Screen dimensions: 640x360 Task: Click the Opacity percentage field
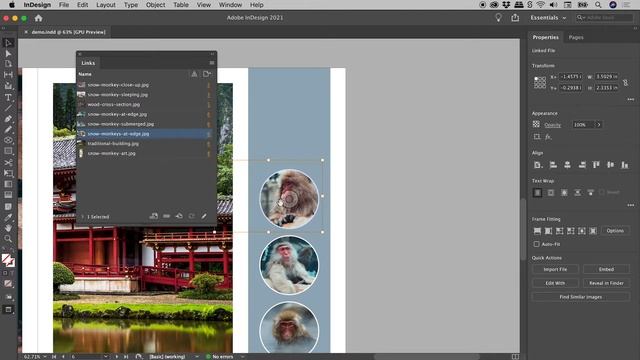(x=583, y=124)
